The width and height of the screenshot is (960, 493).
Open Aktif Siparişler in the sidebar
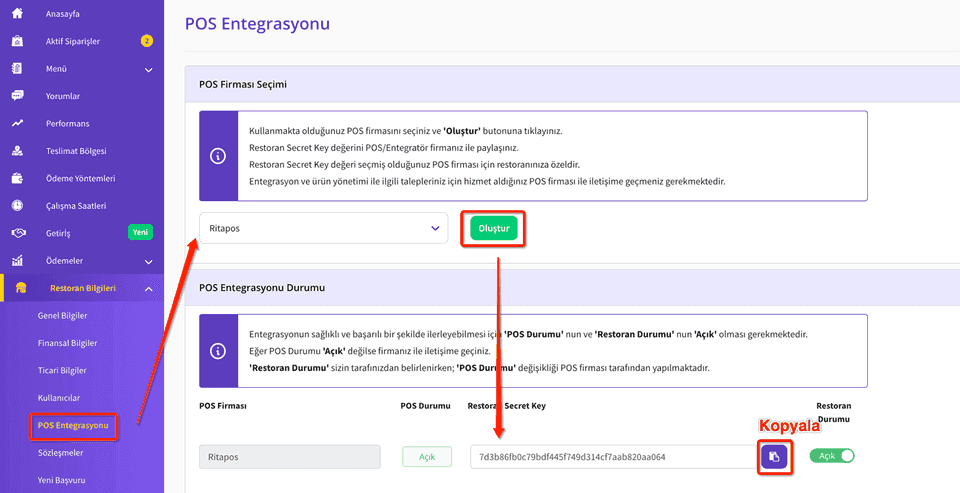click(73, 41)
